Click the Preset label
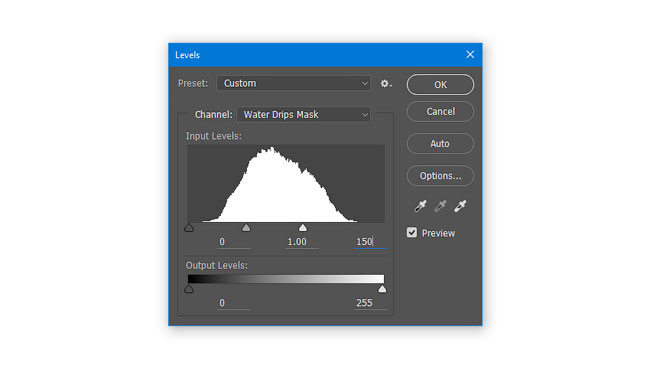 (x=193, y=83)
